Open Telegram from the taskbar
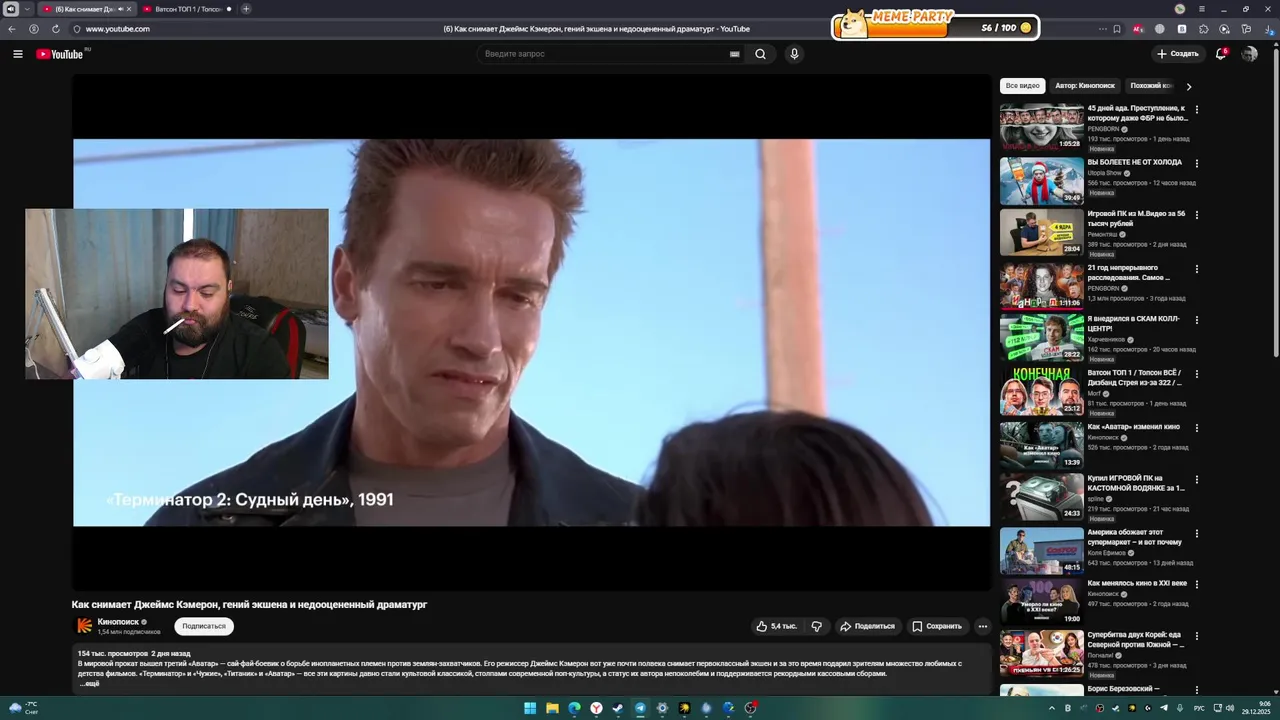Viewport: 1280px width, 720px height. coord(640,708)
